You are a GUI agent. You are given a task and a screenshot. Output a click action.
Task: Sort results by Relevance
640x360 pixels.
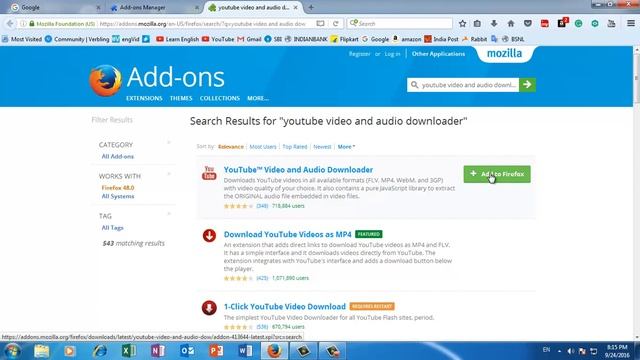click(231, 147)
